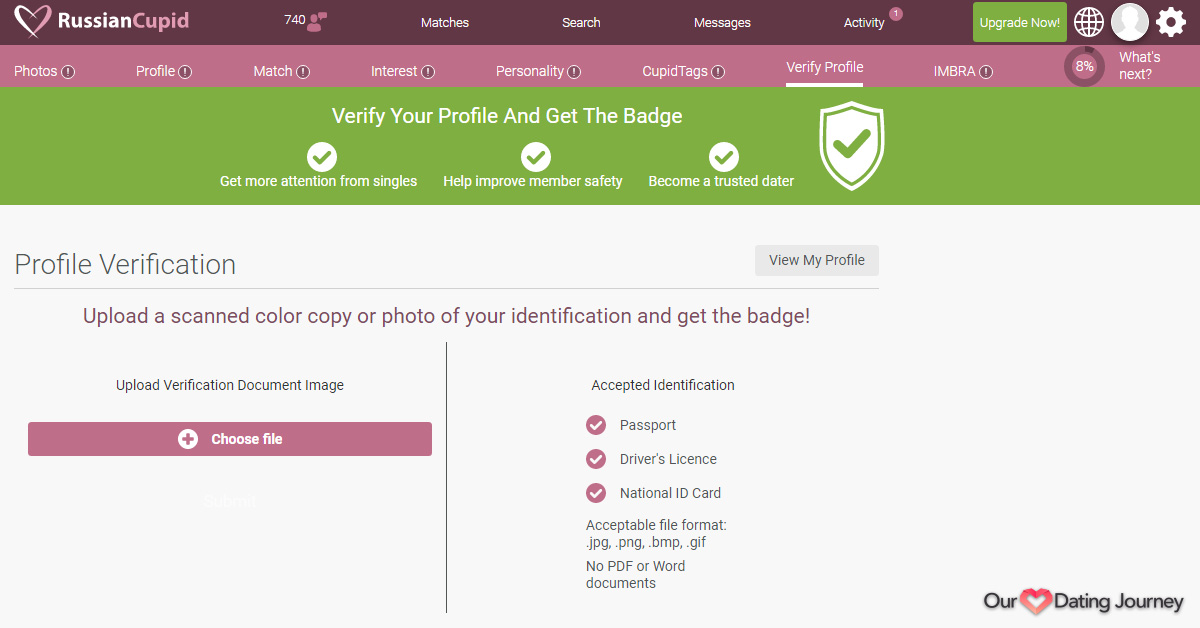Switch to the CupidTags tab
The height and width of the screenshot is (628, 1200).
(x=683, y=71)
